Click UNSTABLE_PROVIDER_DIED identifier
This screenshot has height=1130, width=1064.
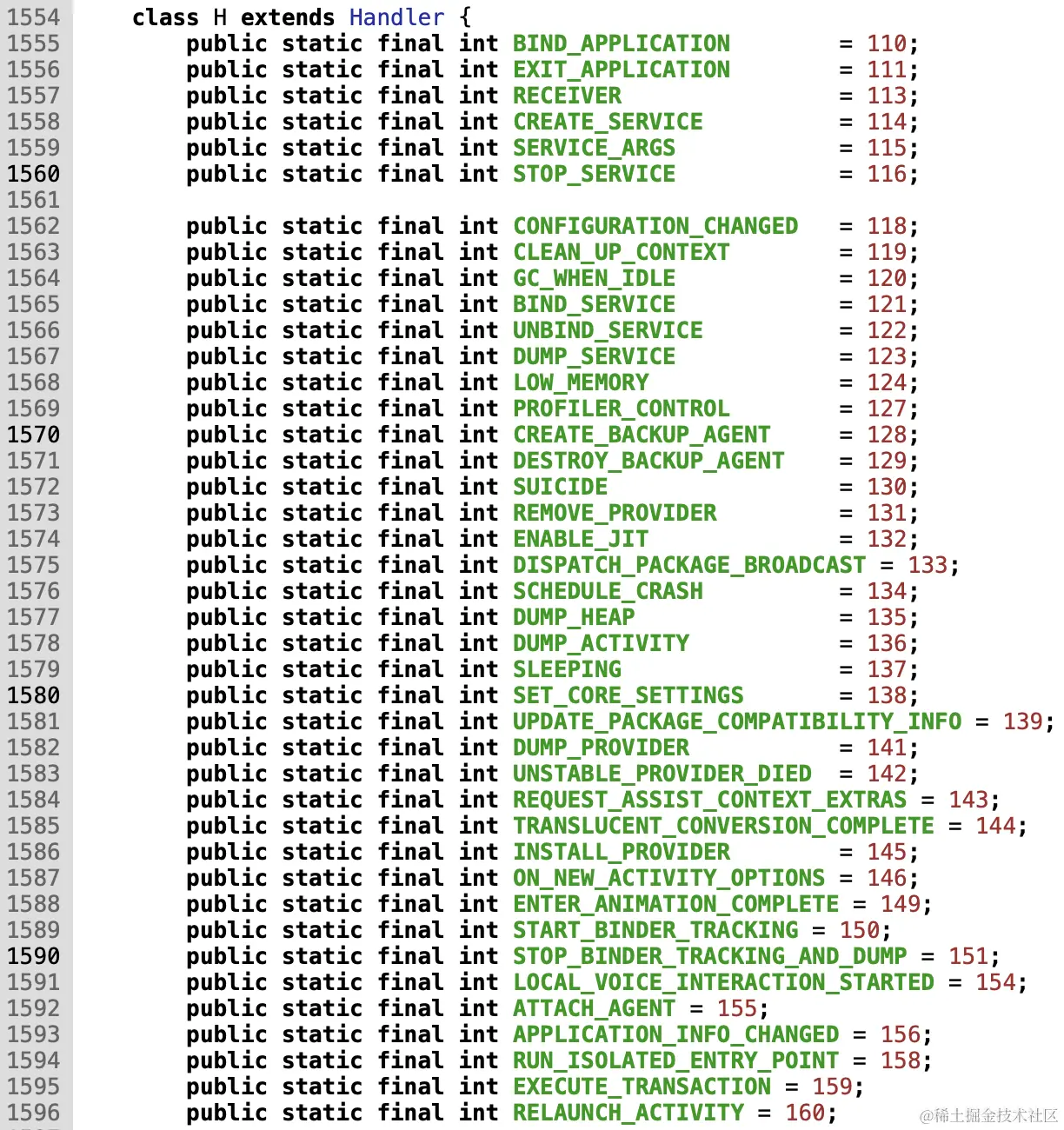pos(662,774)
